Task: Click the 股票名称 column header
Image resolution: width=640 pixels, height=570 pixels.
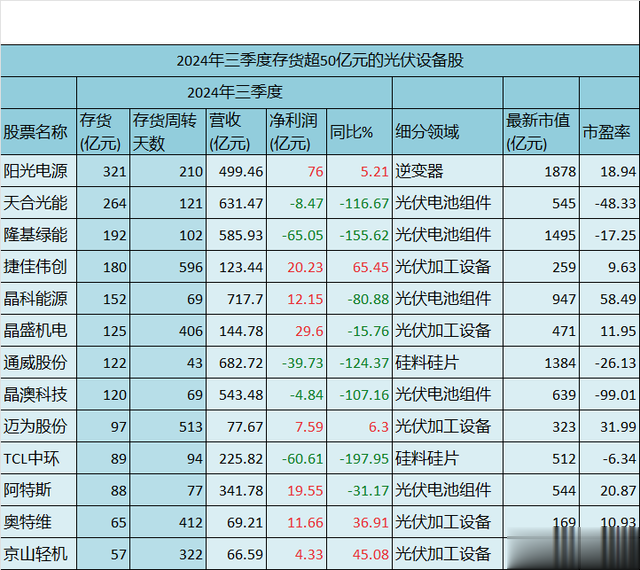Action: coord(36,132)
